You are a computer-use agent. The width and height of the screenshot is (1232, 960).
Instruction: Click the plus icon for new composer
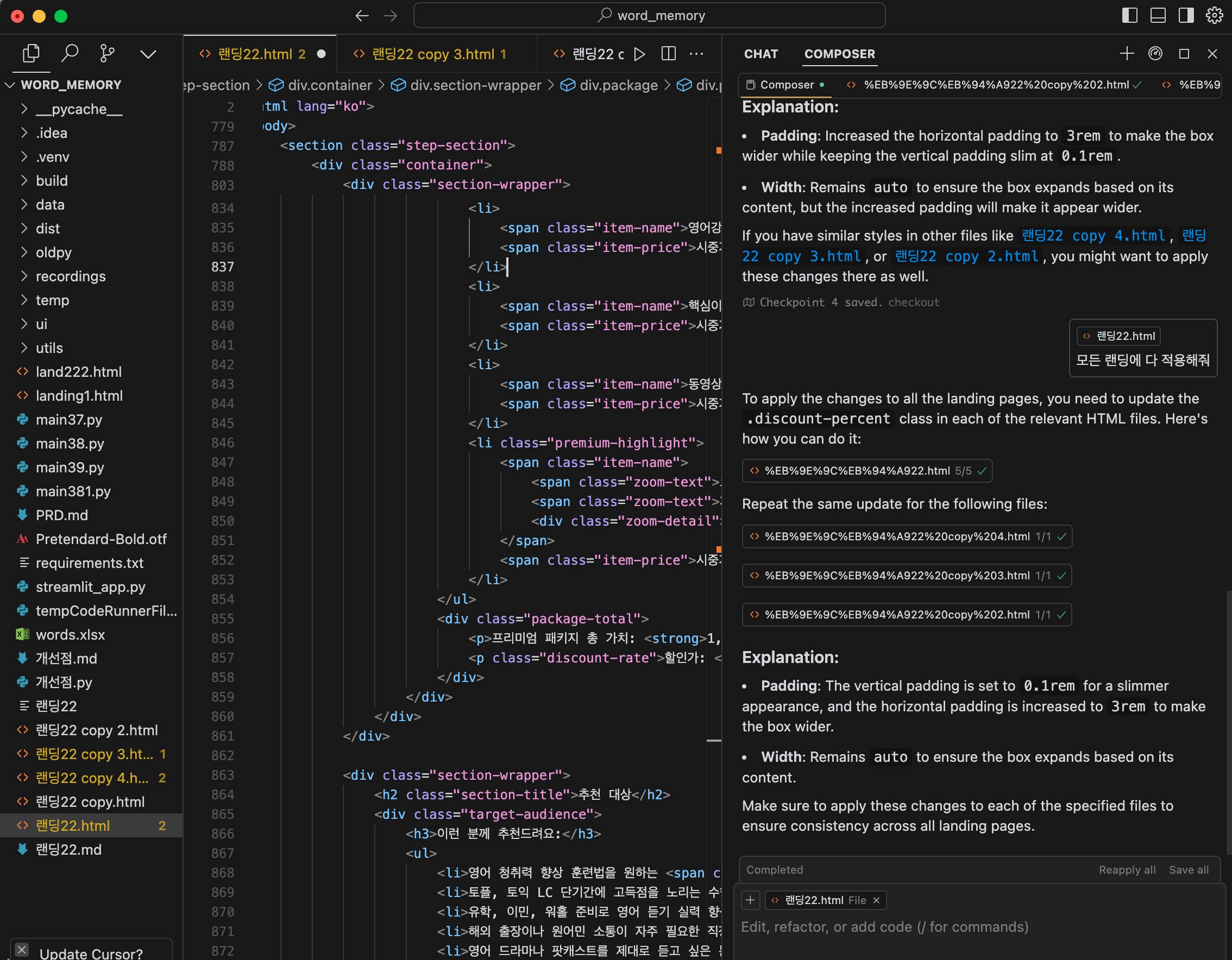tap(1127, 54)
